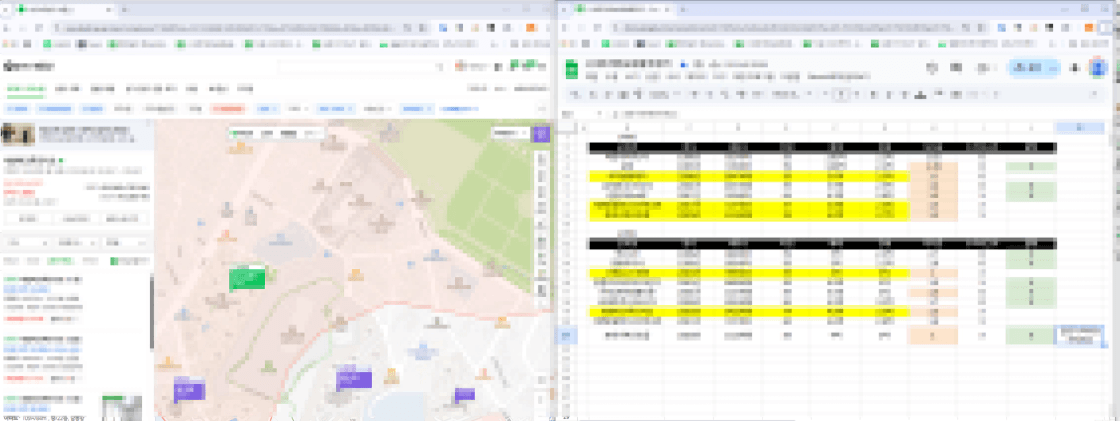Click the Naver real estate search field
The width and height of the screenshot is (1120, 421).
tap(360, 66)
